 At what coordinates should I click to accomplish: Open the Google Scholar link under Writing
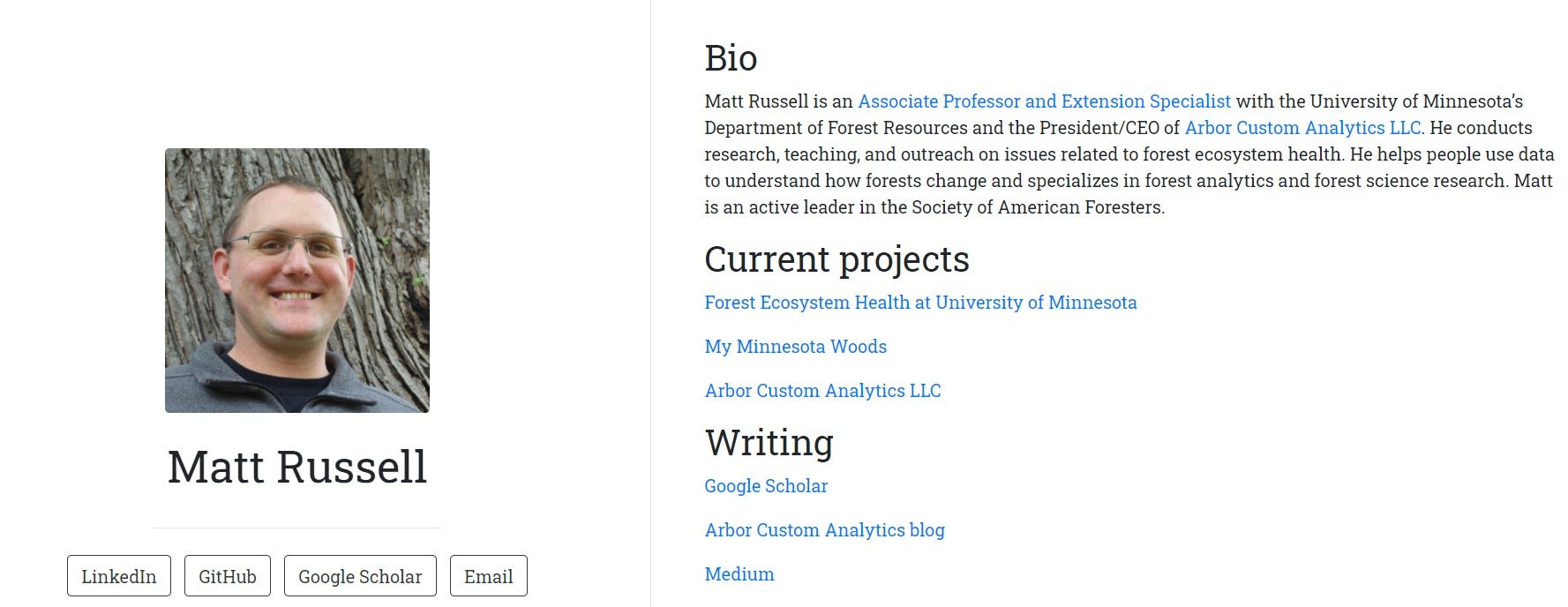click(766, 486)
